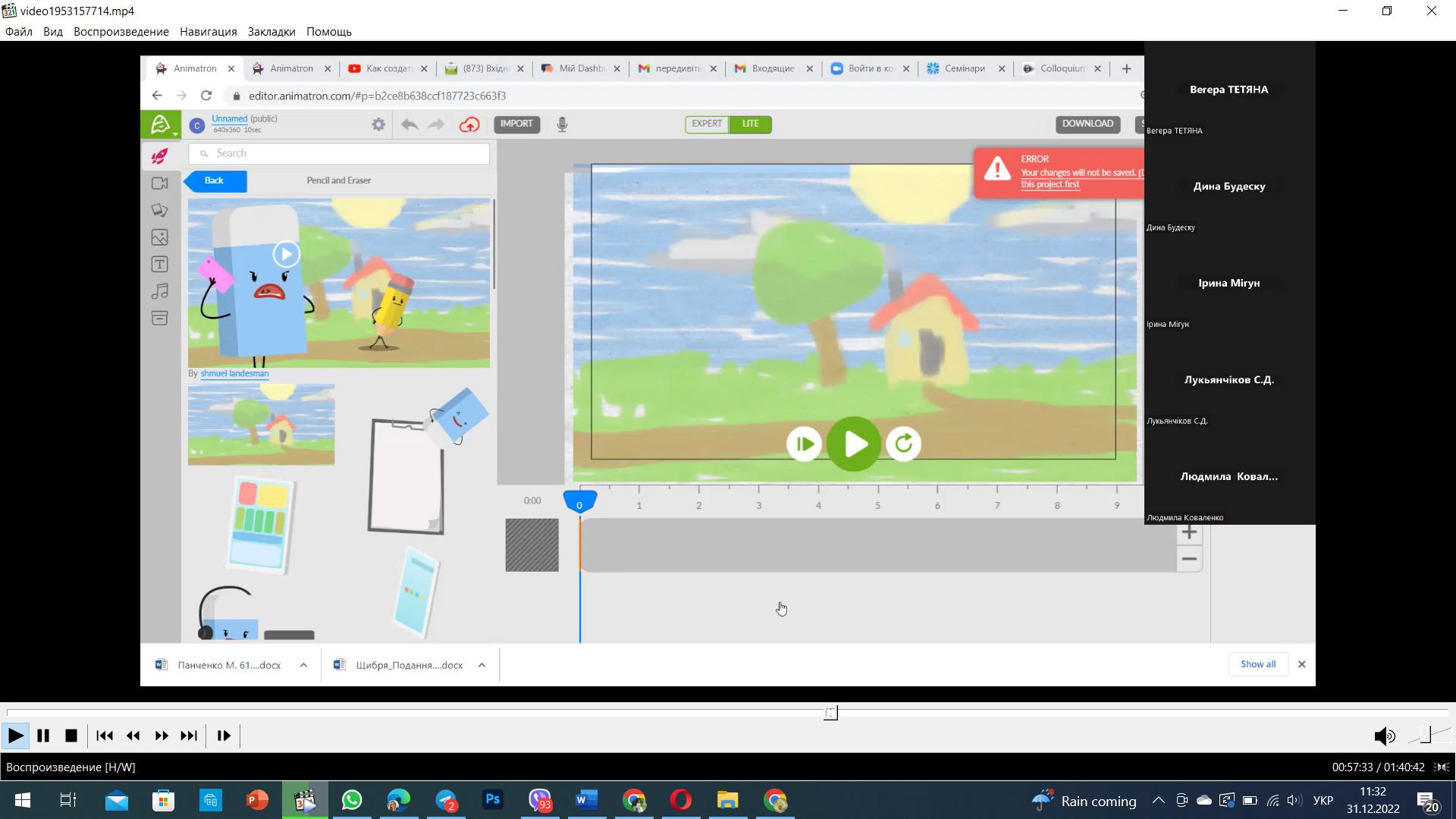Open the Воспроизведение menu

[121, 32]
